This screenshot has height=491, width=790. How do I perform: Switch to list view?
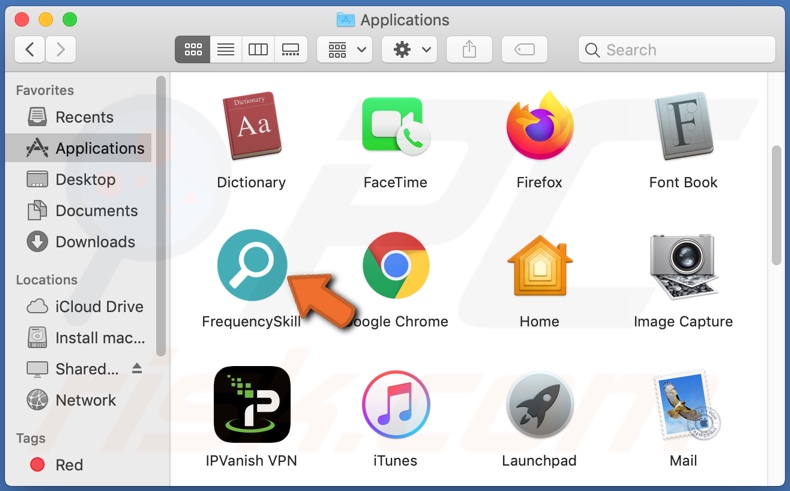(x=226, y=49)
